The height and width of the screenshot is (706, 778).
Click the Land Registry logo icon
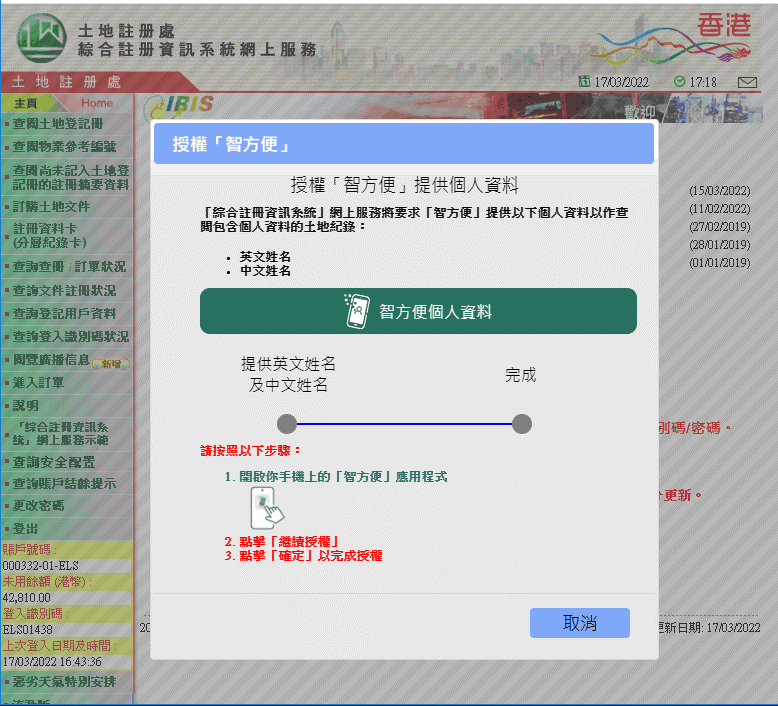tap(42, 38)
